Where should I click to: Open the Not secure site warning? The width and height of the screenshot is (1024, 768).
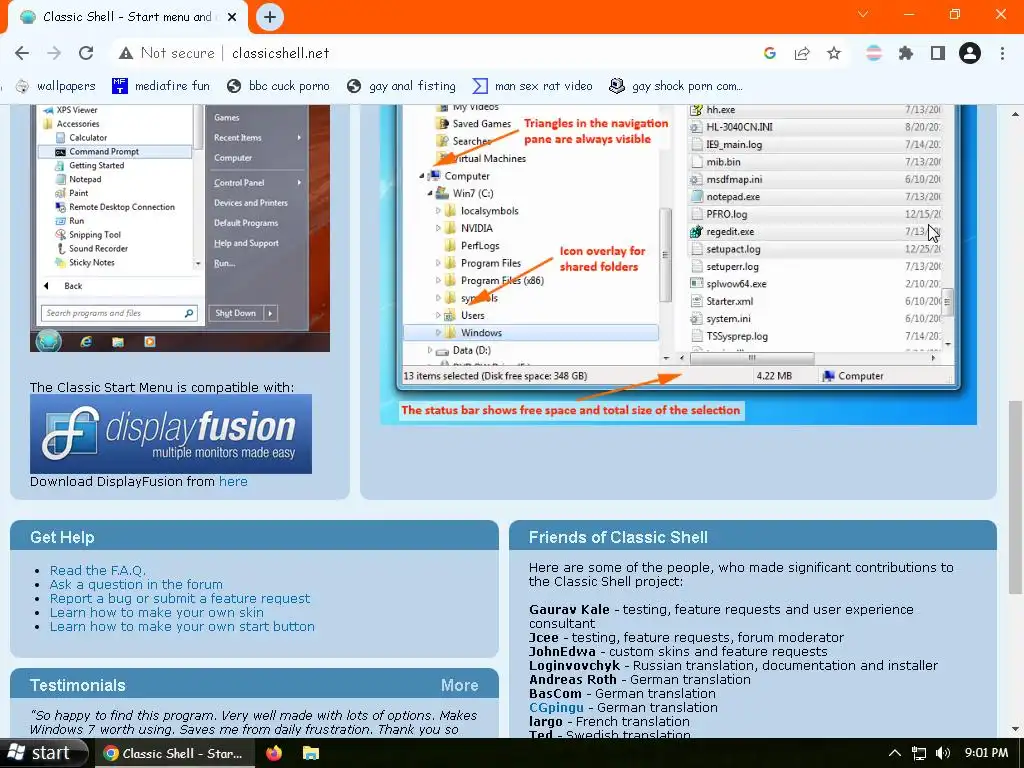coord(167,53)
